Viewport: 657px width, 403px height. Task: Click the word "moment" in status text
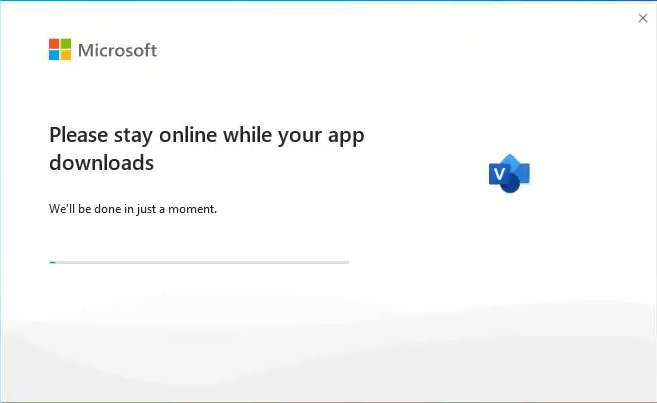coord(191,209)
